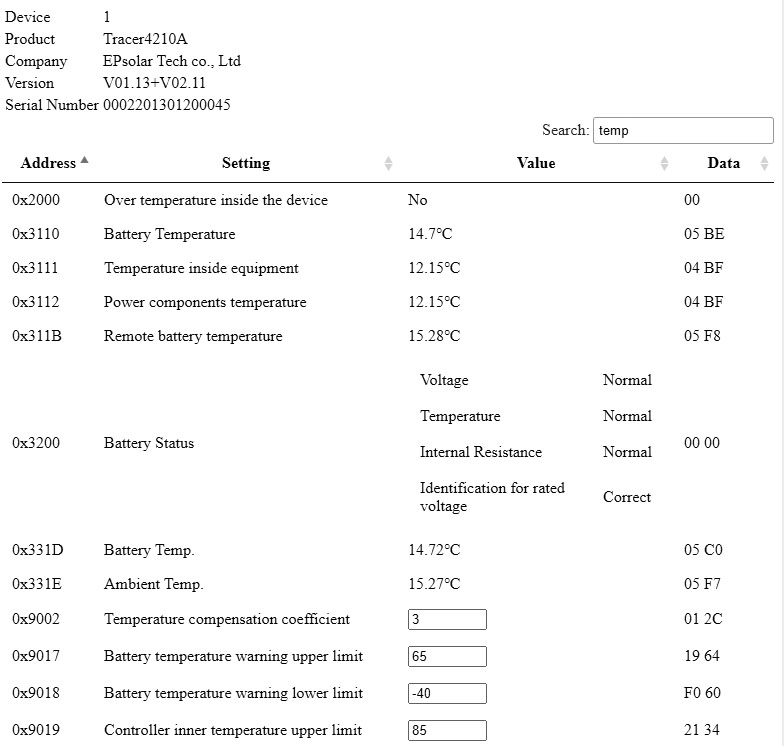Select the 0x3110 Battery Temperature row
784x746 pixels.
point(170,234)
